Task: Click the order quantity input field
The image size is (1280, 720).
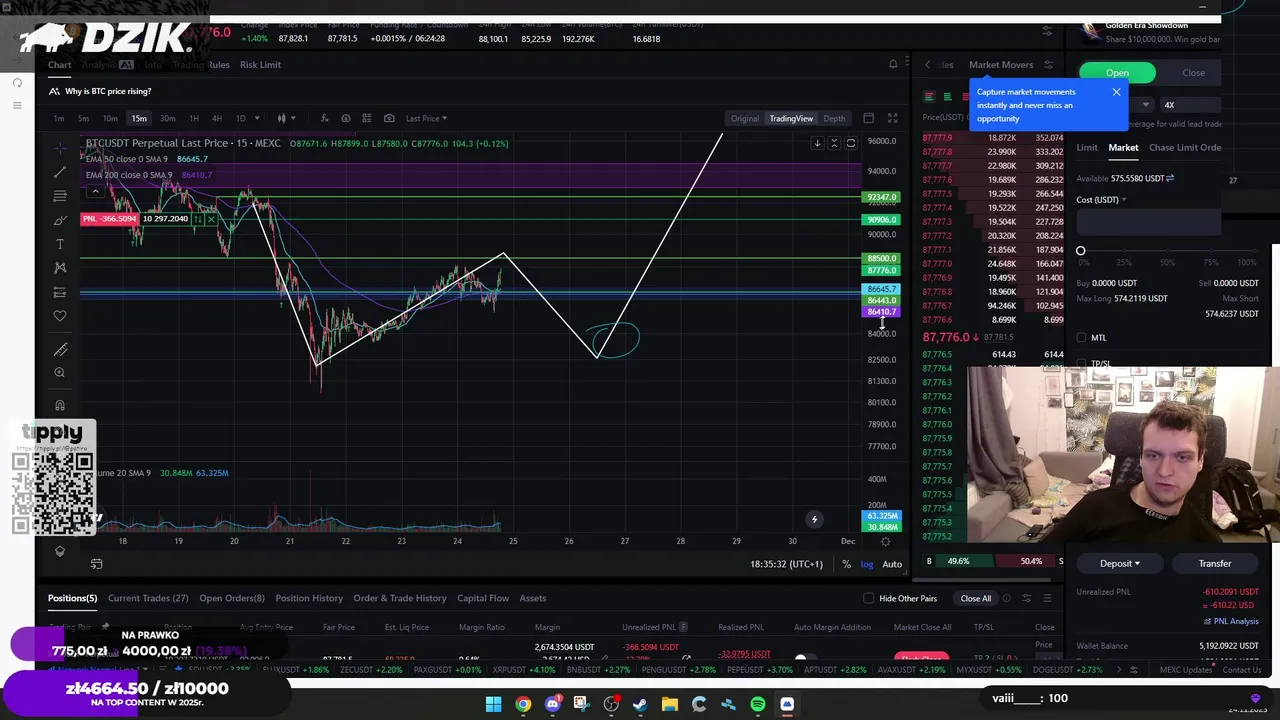Action: 1149,222
